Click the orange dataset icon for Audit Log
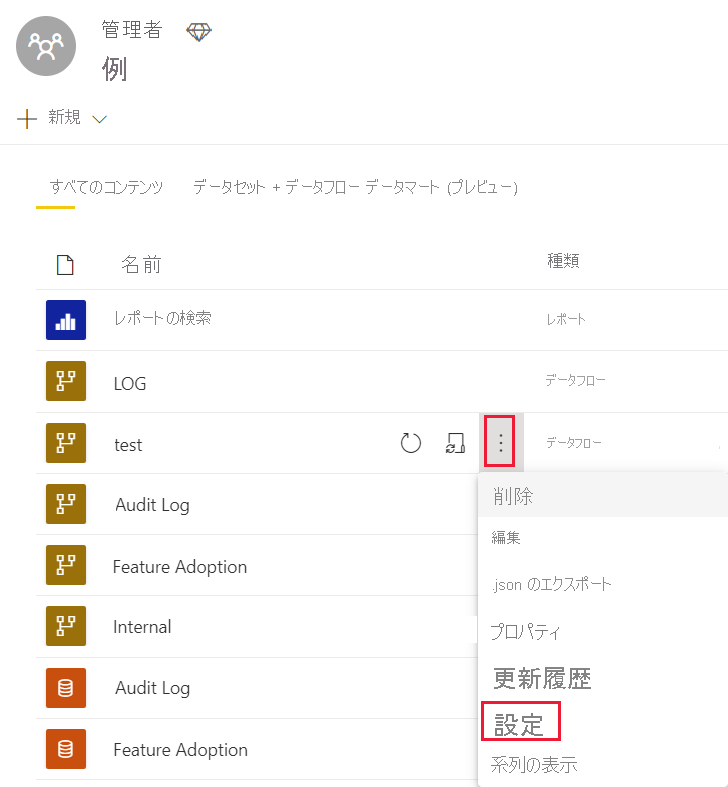 tap(66, 688)
